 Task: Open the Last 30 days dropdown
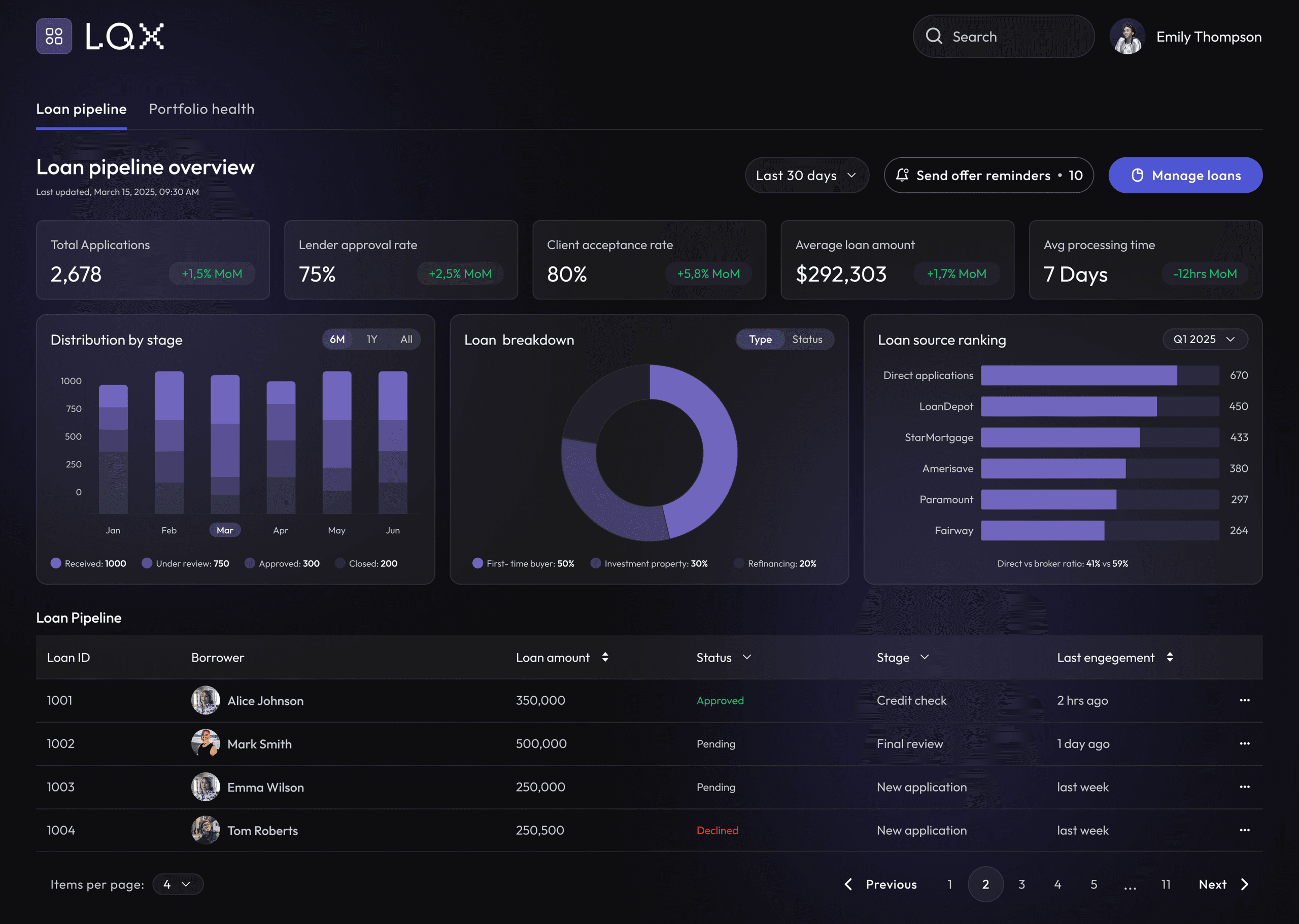click(807, 175)
